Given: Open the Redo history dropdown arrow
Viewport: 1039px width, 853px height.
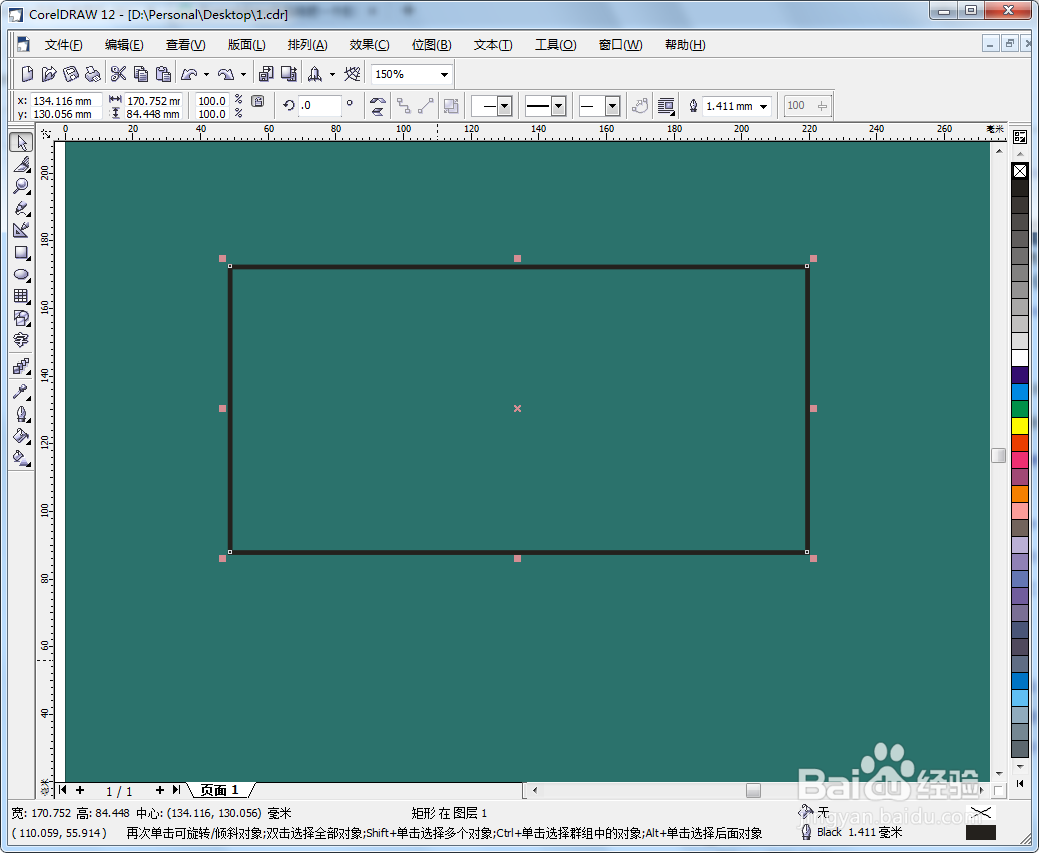Looking at the screenshot, I should point(244,74).
